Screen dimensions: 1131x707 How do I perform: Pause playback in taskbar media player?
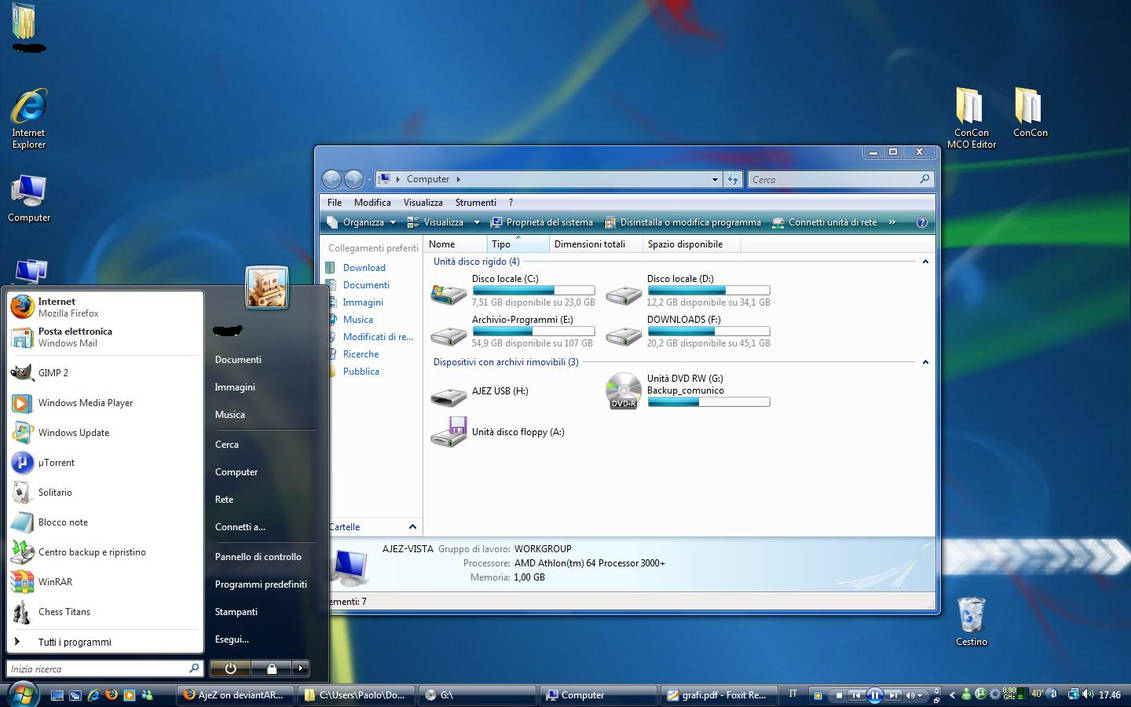(874, 695)
